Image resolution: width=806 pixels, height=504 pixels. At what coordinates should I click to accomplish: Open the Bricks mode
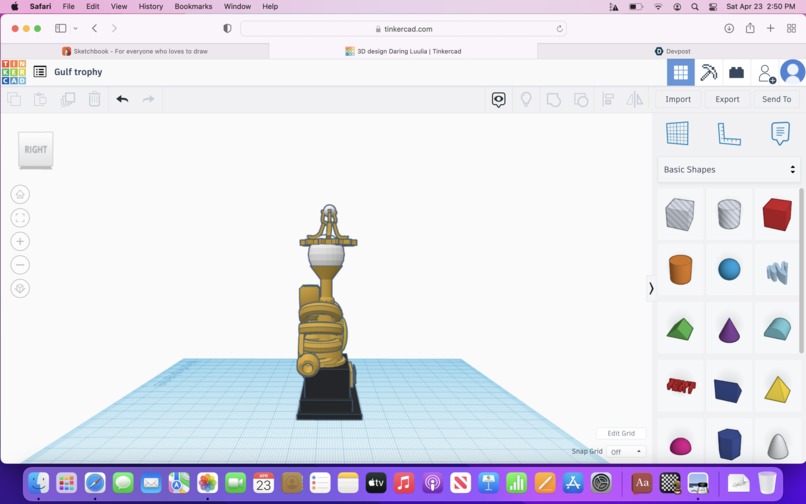pos(736,73)
